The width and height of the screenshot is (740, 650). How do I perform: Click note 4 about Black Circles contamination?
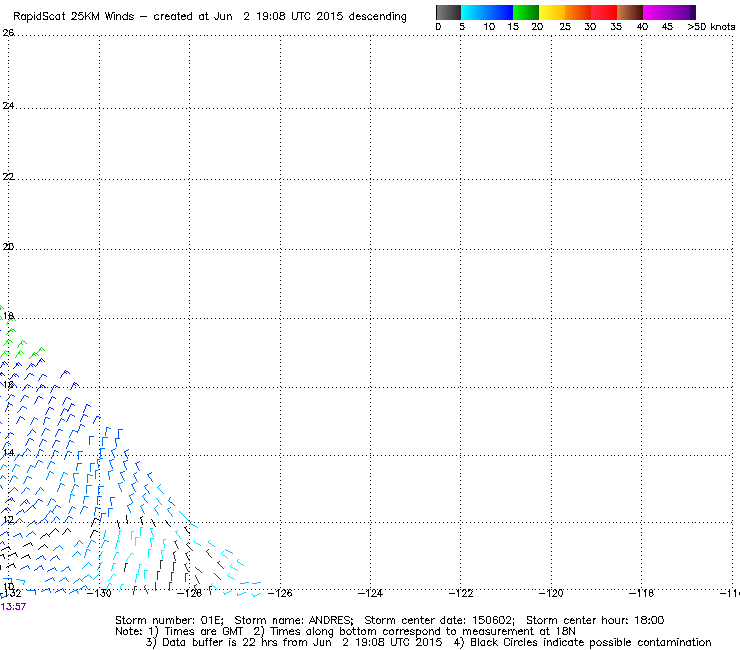pos(582,642)
